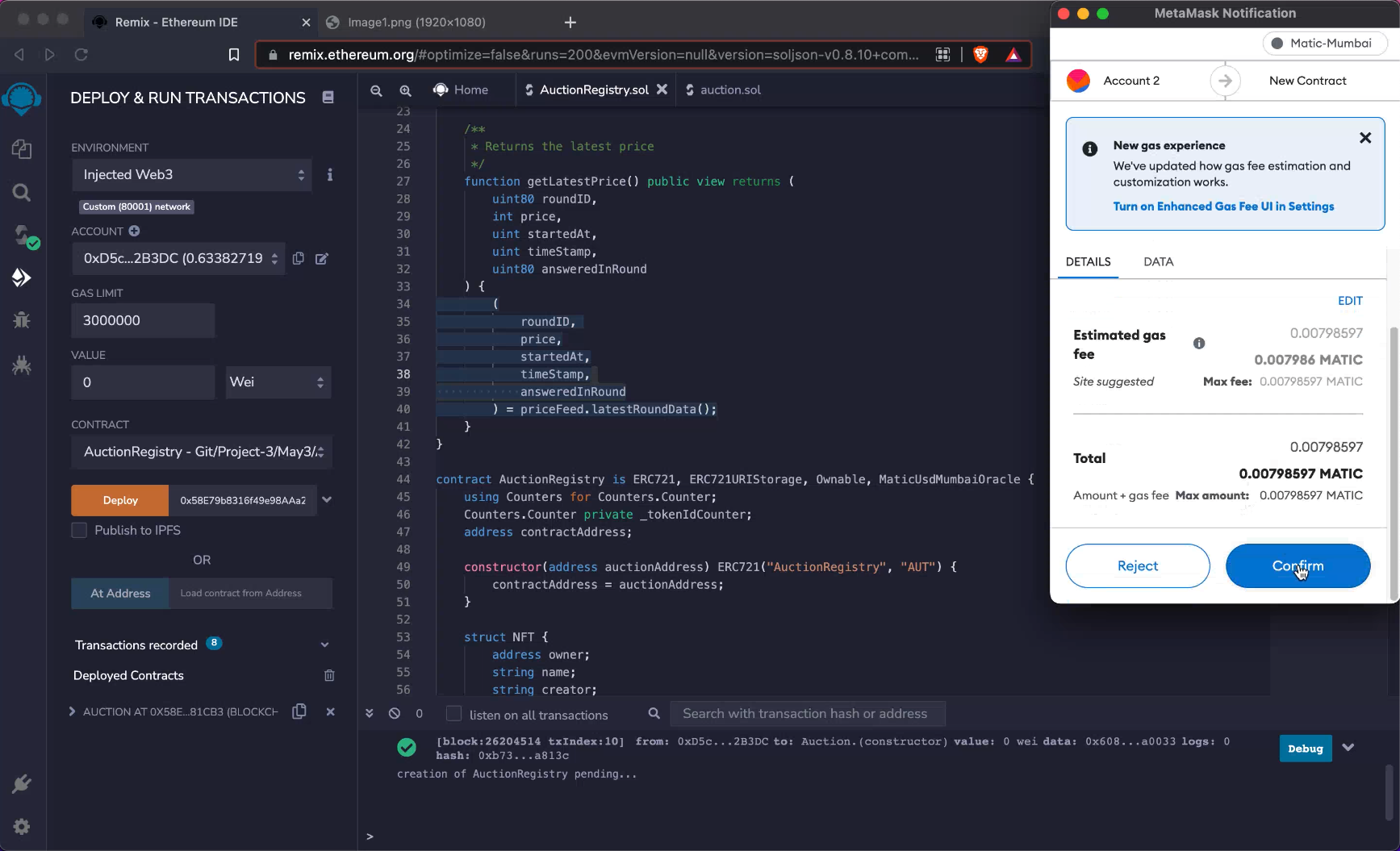Clear the terminal console icon

(394, 713)
